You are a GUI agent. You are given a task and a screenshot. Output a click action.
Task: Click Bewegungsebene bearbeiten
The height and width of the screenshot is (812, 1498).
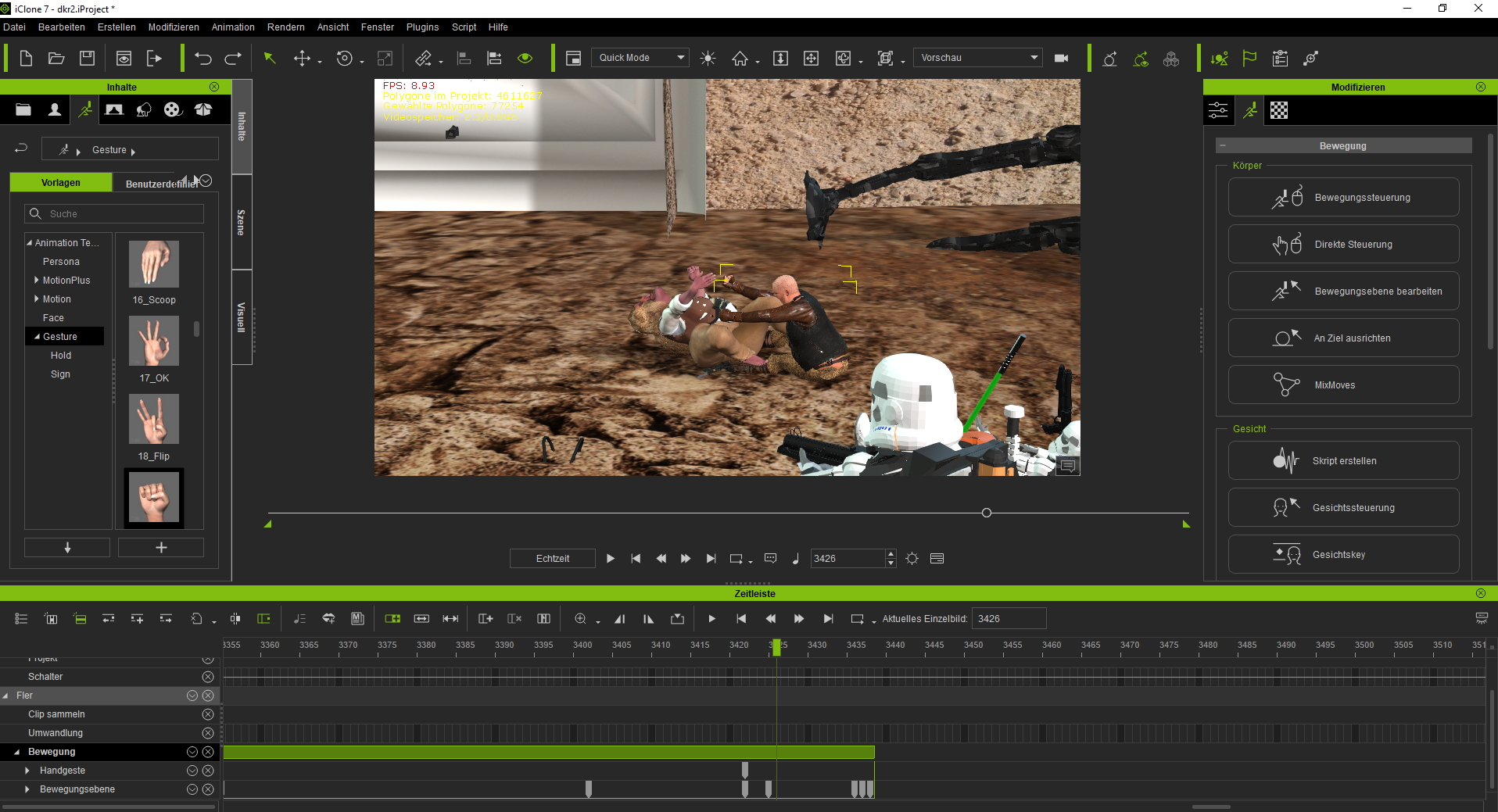[x=1343, y=292]
